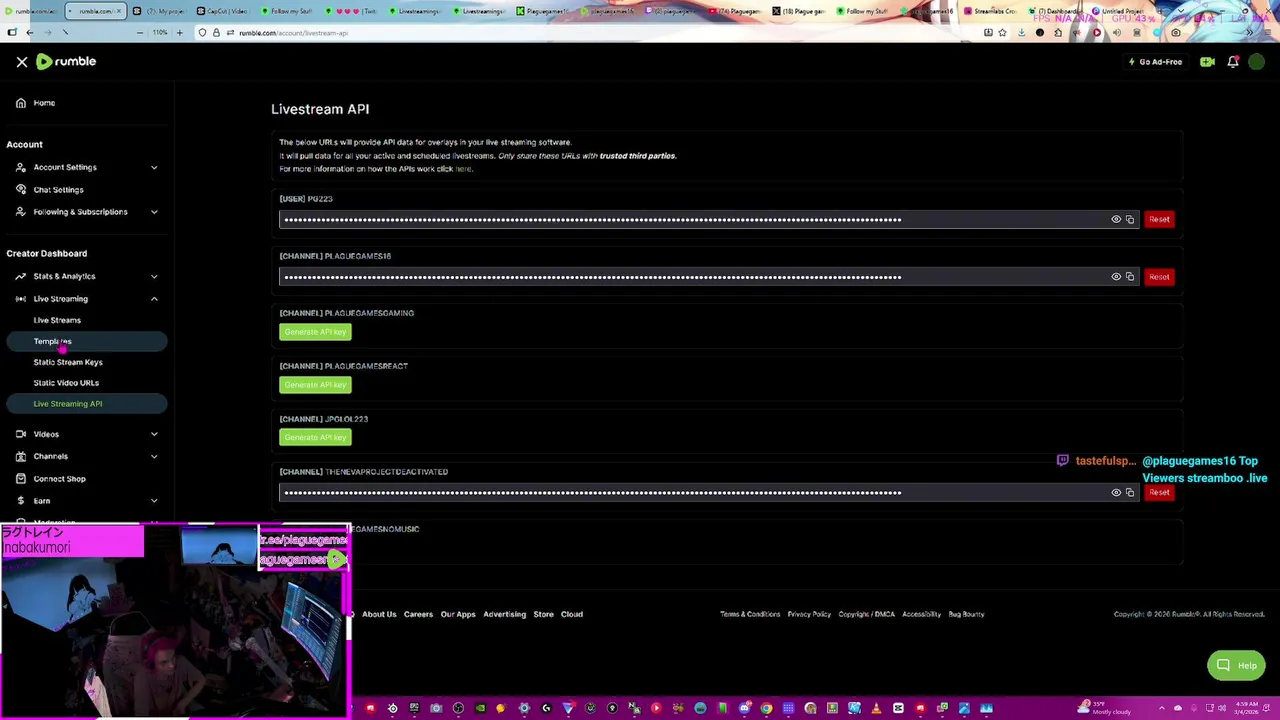Reveal the THENEVAPROJECTDEACTIVATED API key
1280x720 pixels.
1116,493
